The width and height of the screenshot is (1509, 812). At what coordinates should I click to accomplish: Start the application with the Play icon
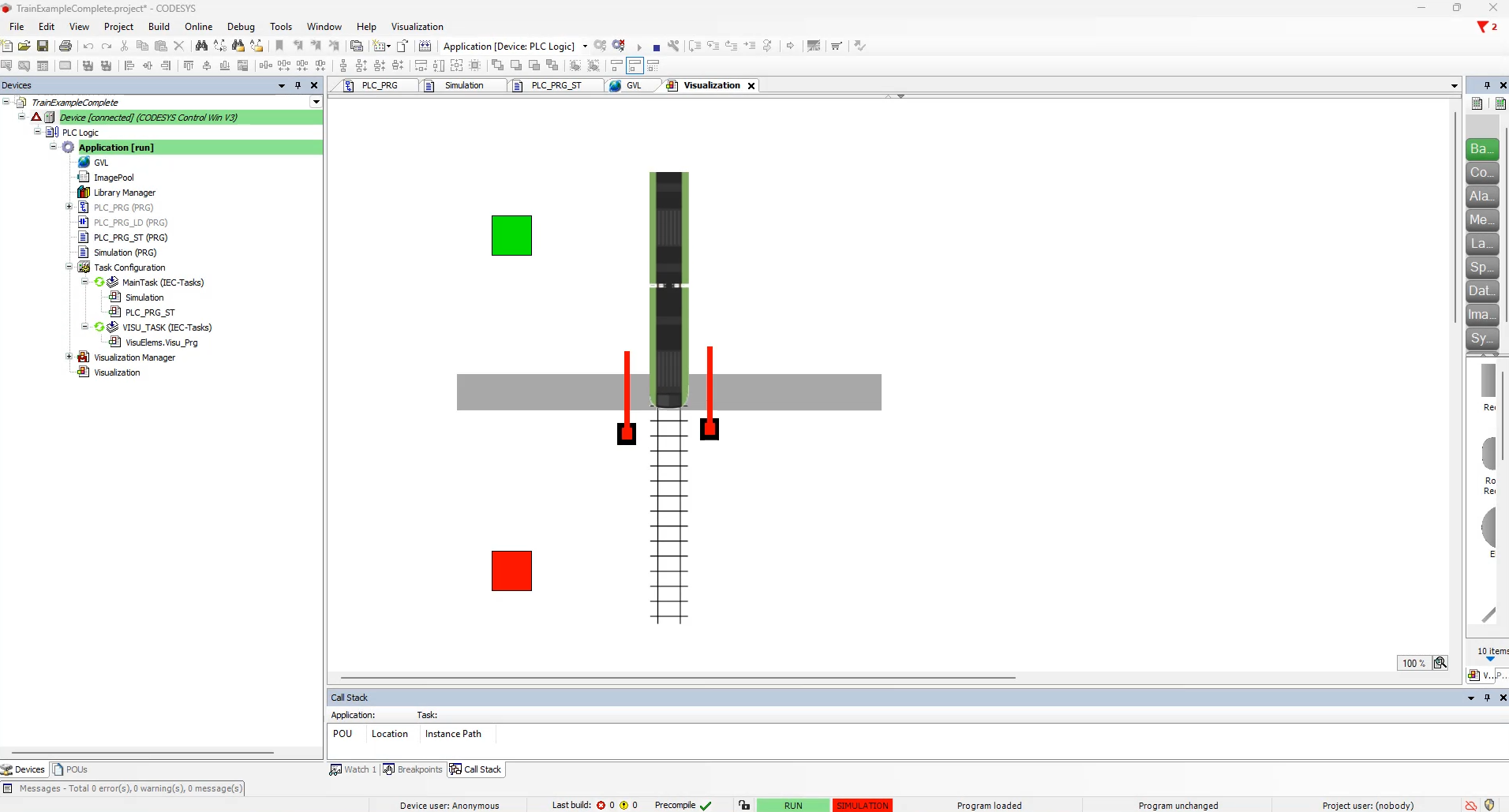tap(639, 47)
